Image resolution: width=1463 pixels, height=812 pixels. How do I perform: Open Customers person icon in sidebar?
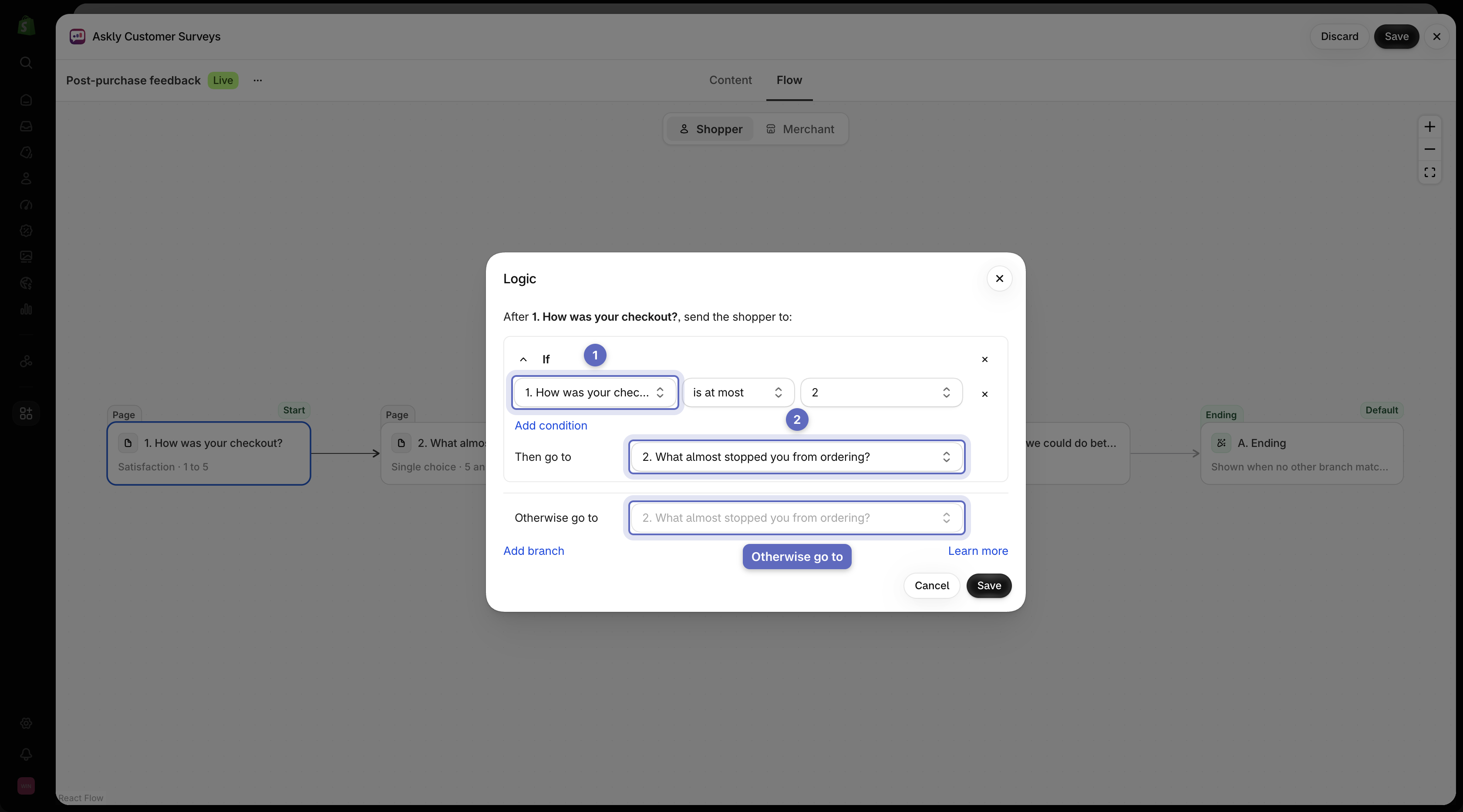coord(26,178)
